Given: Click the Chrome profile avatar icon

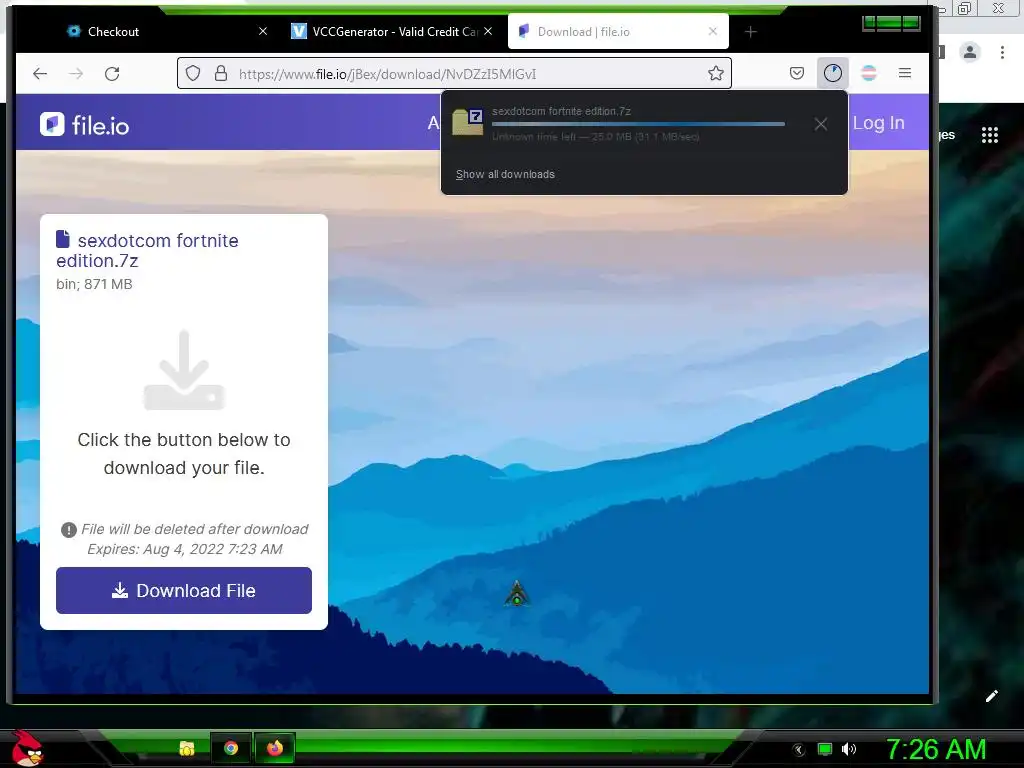Looking at the screenshot, I should [x=970, y=52].
